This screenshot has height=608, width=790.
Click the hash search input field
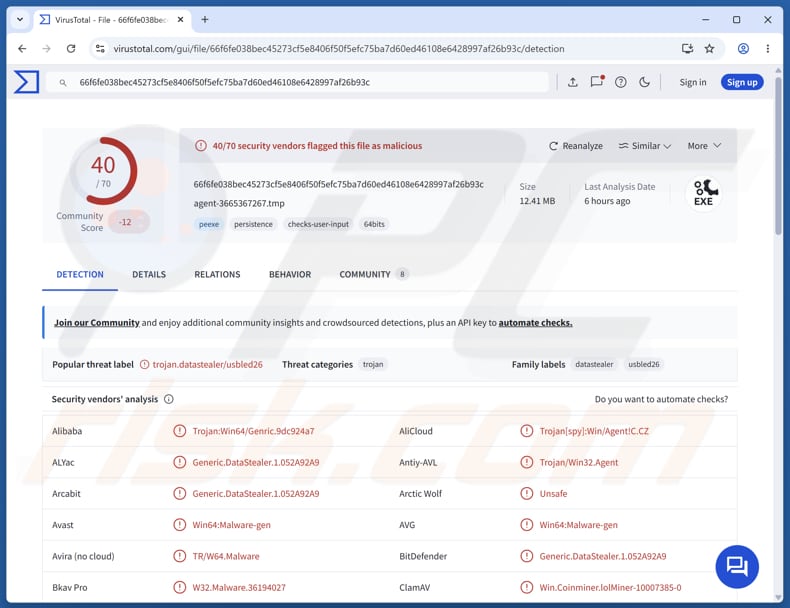click(x=297, y=82)
